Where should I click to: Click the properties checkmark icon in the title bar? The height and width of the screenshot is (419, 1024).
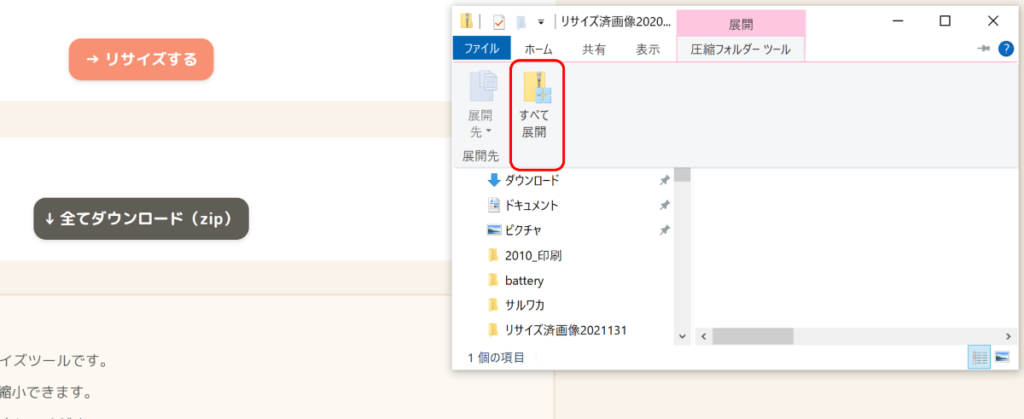click(x=498, y=22)
